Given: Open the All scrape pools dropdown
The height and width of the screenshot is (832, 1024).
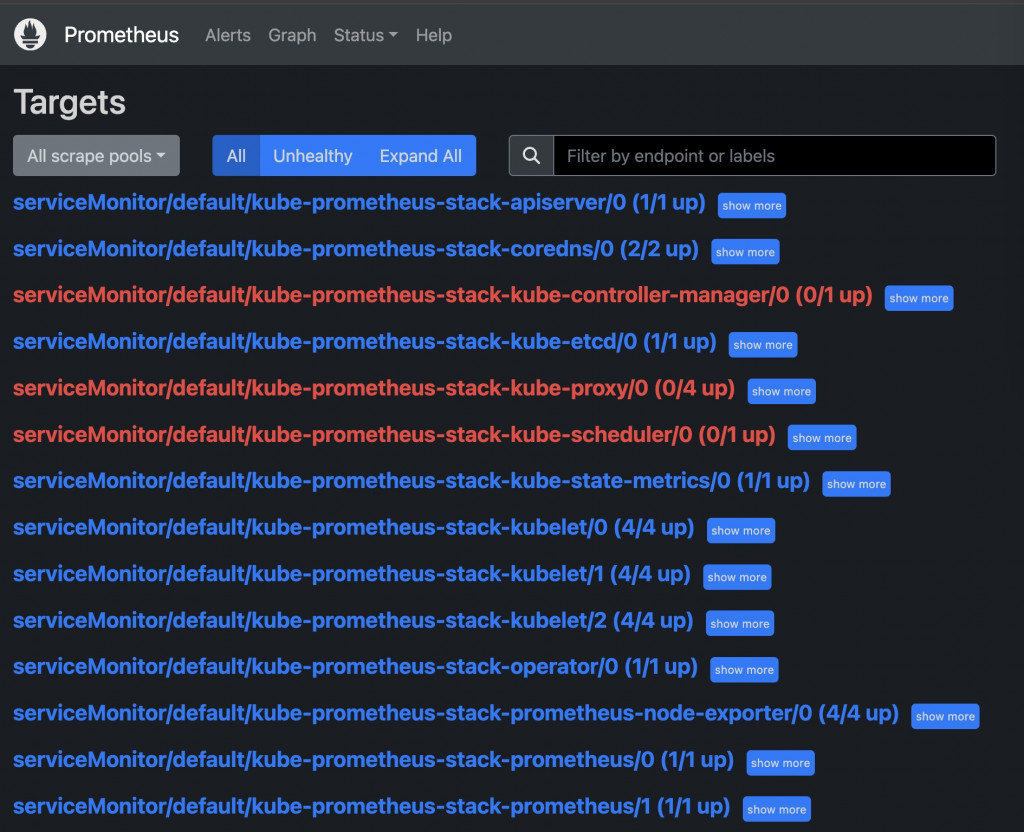Looking at the screenshot, I should pyautogui.click(x=97, y=155).
